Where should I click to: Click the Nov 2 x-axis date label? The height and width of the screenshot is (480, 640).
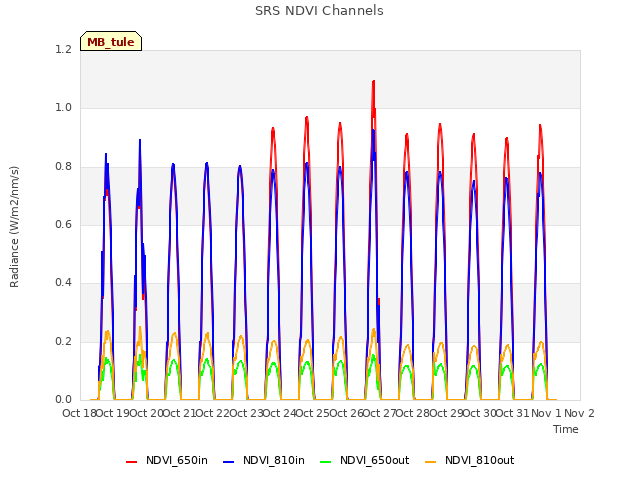click(x=579, y=413)
